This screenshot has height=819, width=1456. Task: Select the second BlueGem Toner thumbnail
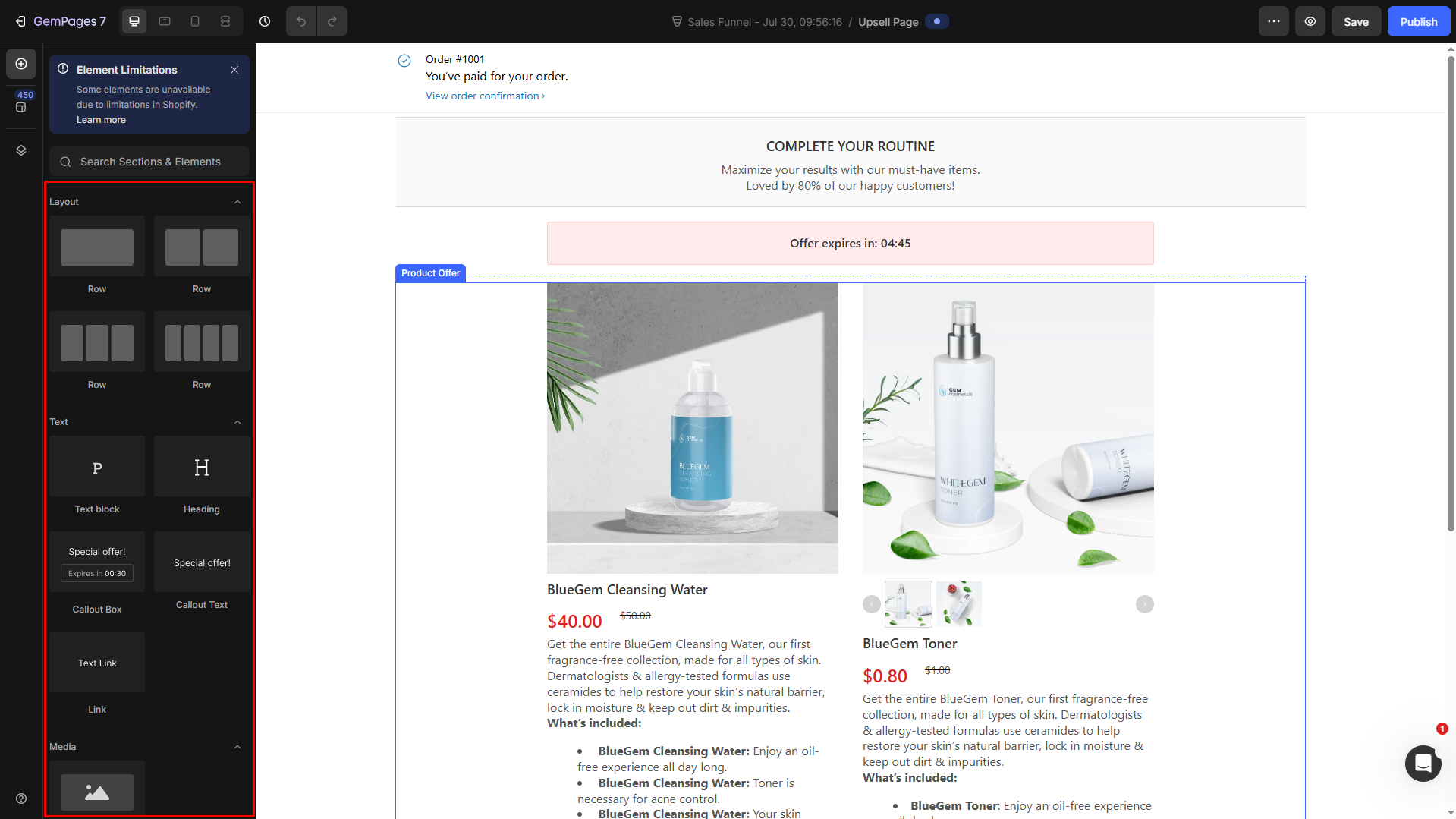(958, 604)
